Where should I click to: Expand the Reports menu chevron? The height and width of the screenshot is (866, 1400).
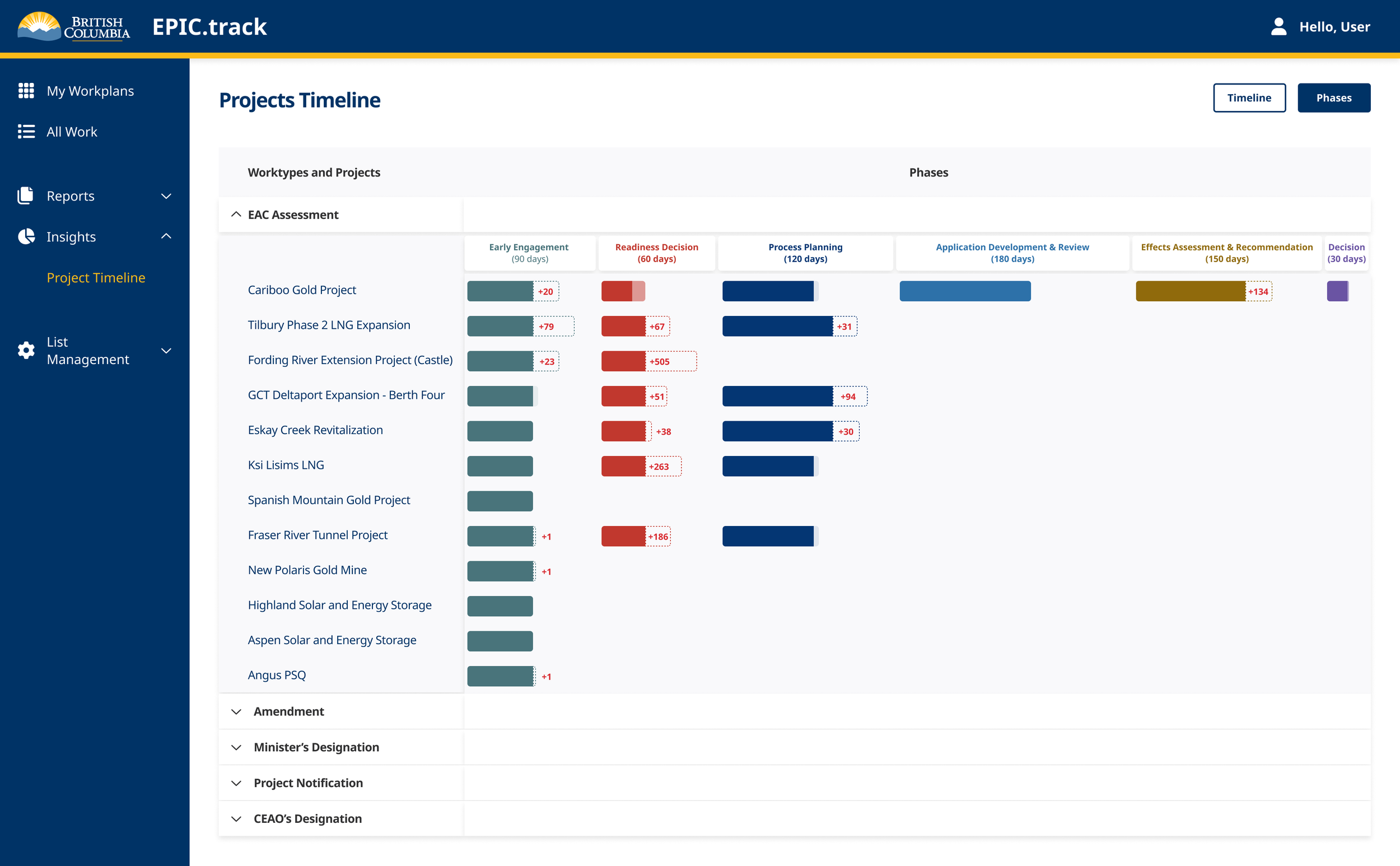pos(166,196)
